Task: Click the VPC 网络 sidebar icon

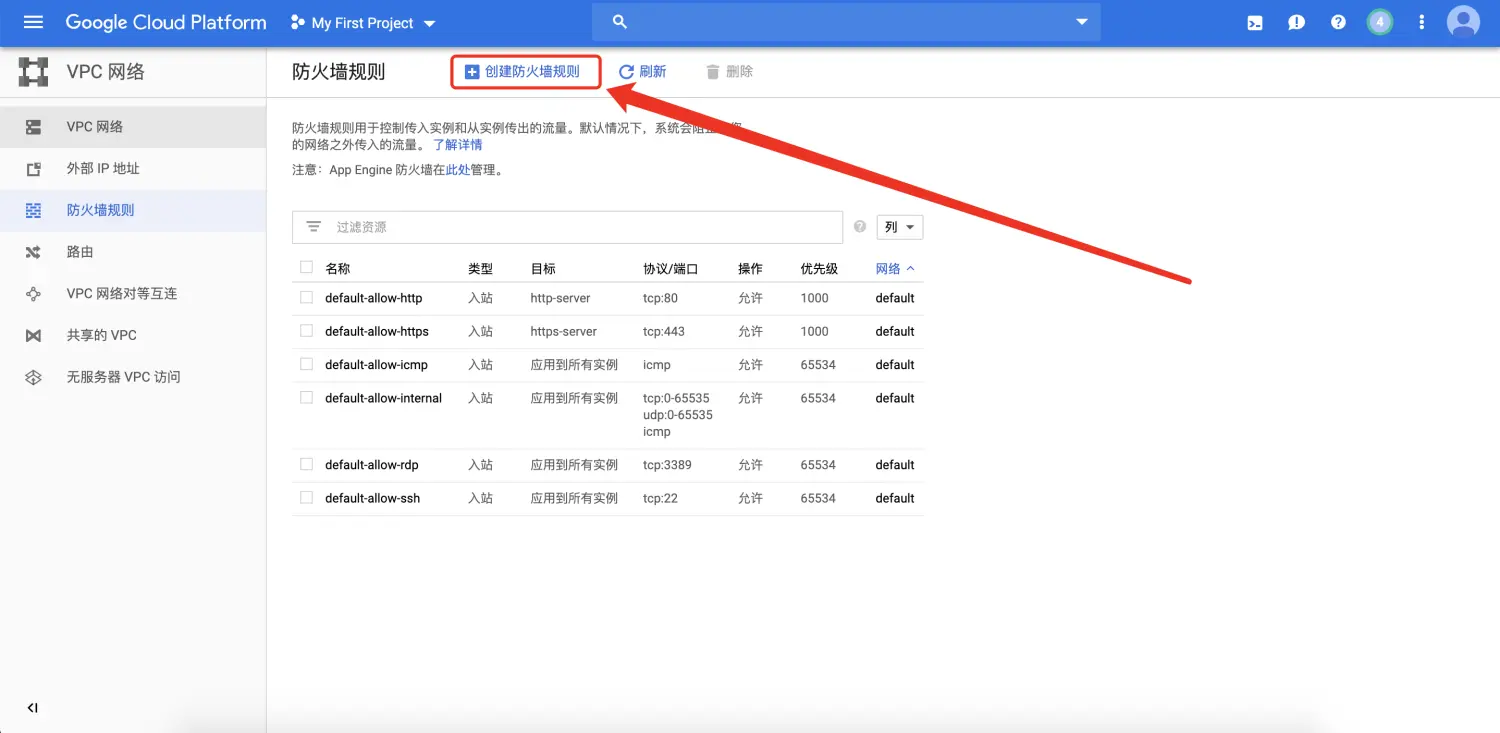Action: pos(33,127)
